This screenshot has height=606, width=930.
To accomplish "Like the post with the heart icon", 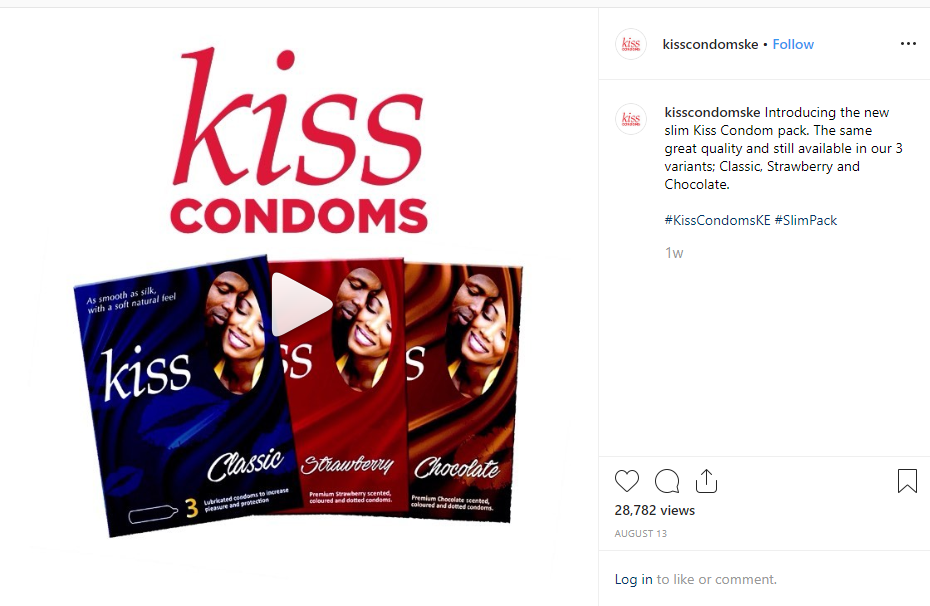I will click(x=626, y=481).
